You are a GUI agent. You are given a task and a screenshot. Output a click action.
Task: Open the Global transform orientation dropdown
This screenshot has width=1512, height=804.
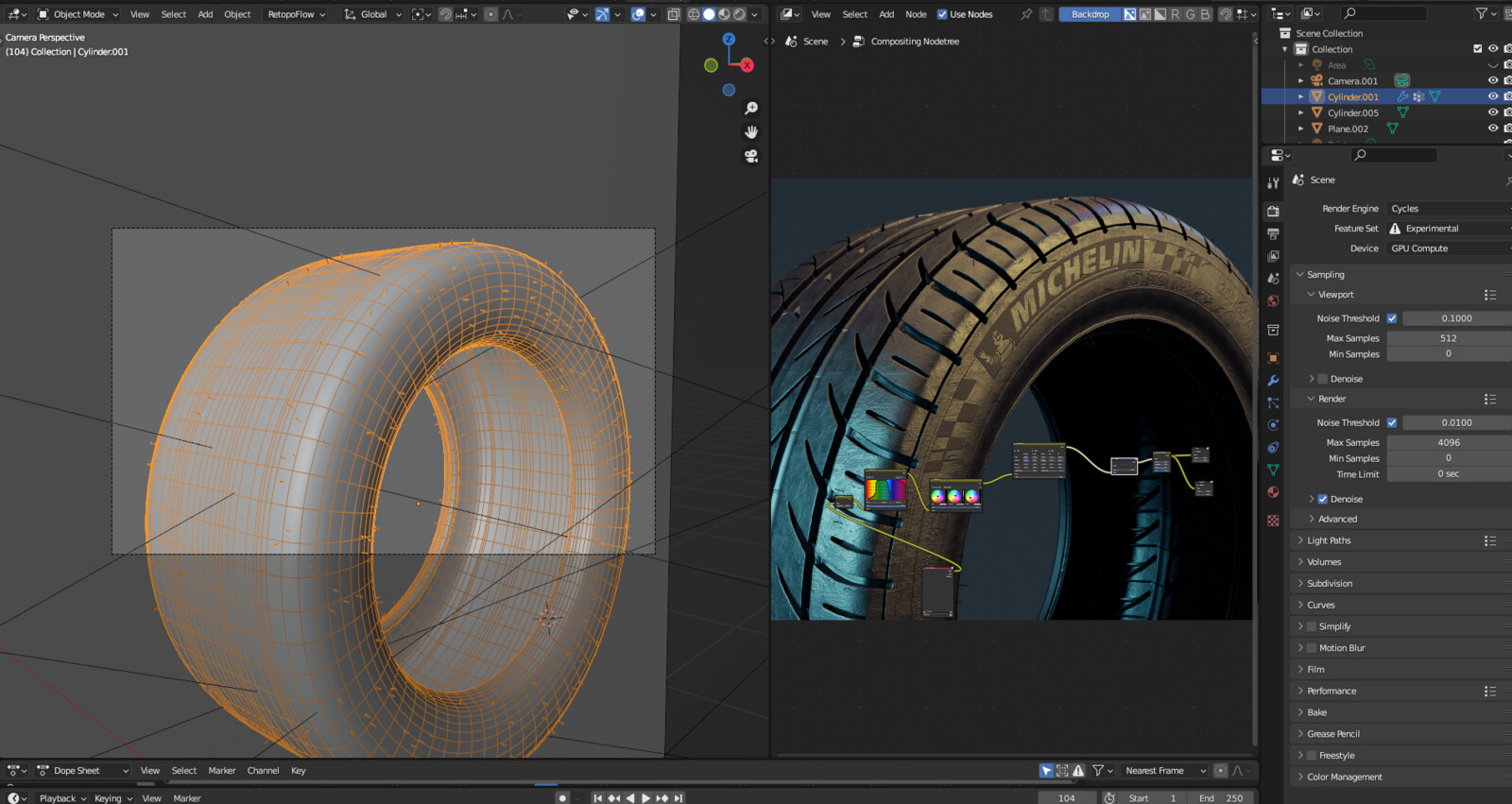click(x=372, y=14)
